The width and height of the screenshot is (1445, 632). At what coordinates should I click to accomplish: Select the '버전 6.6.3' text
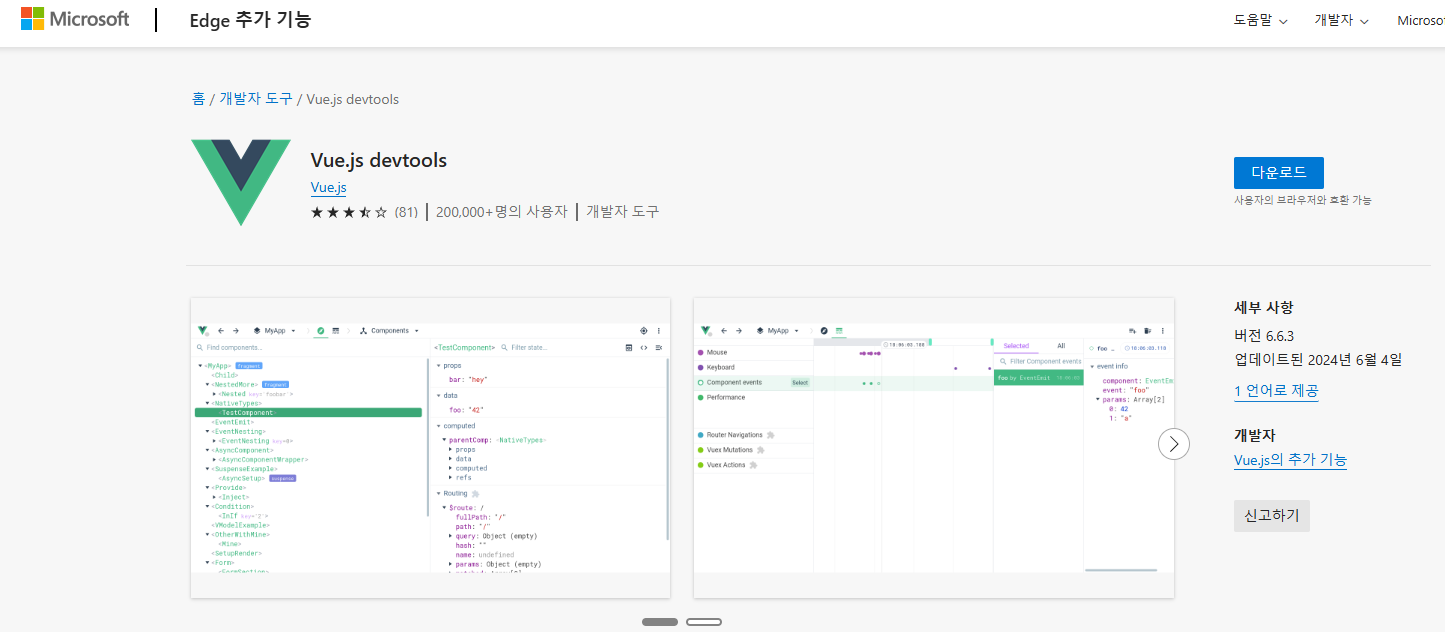pyautogui.click(x=1265, y=335)
